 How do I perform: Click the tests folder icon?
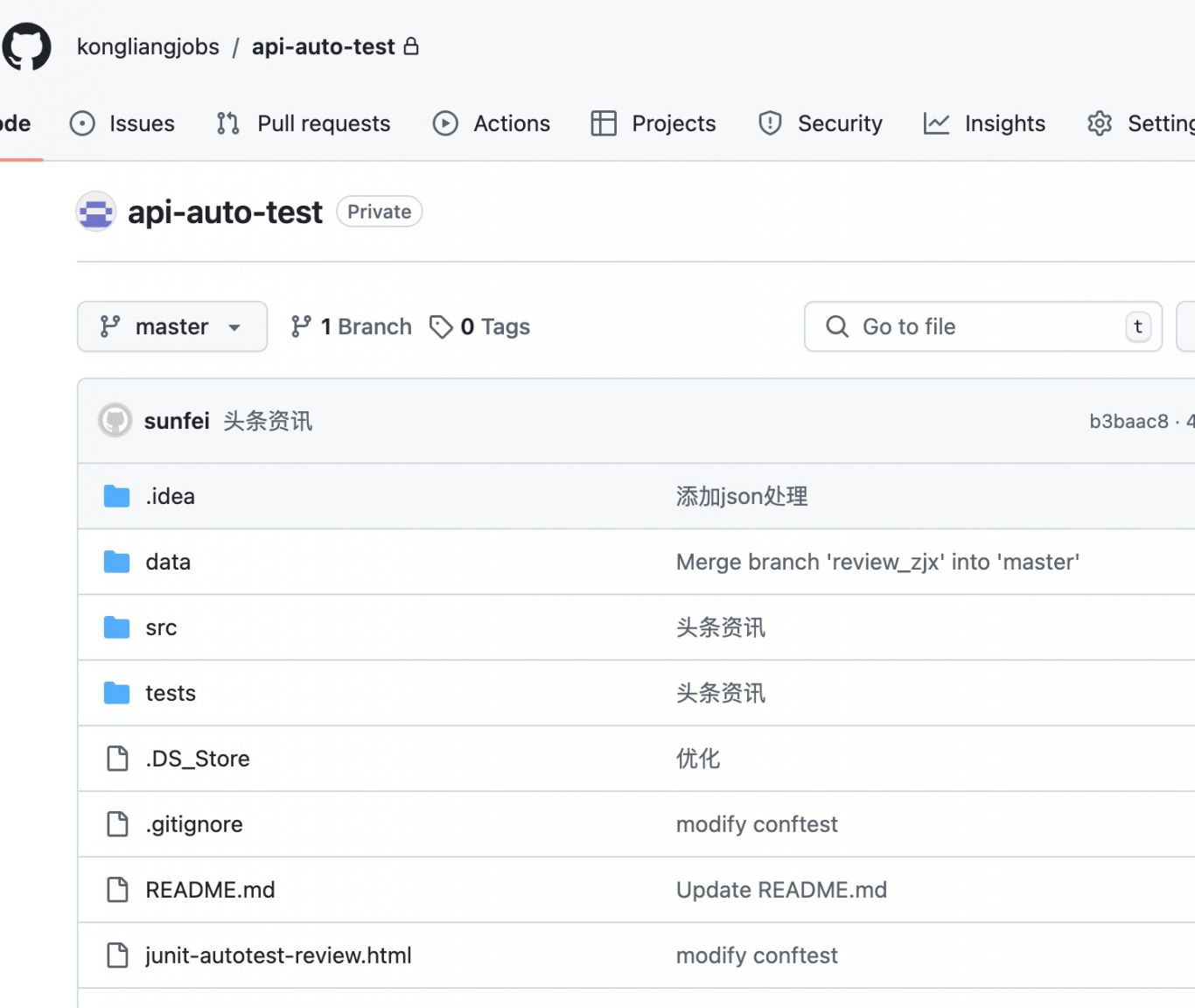click(116, 693)
